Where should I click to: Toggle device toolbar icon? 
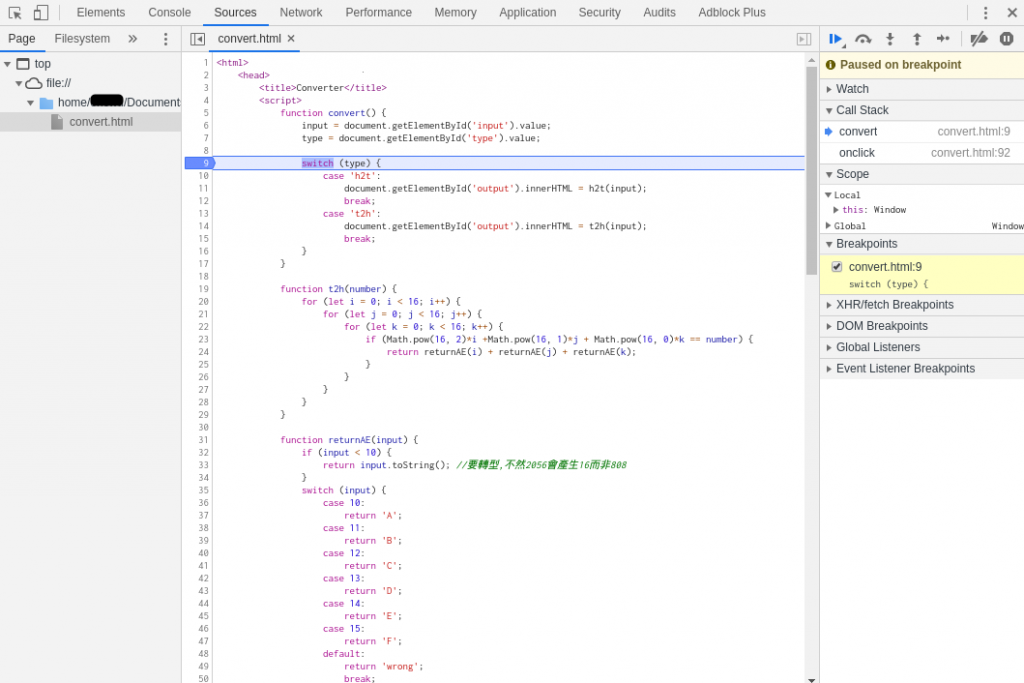(x=41, y=13)
